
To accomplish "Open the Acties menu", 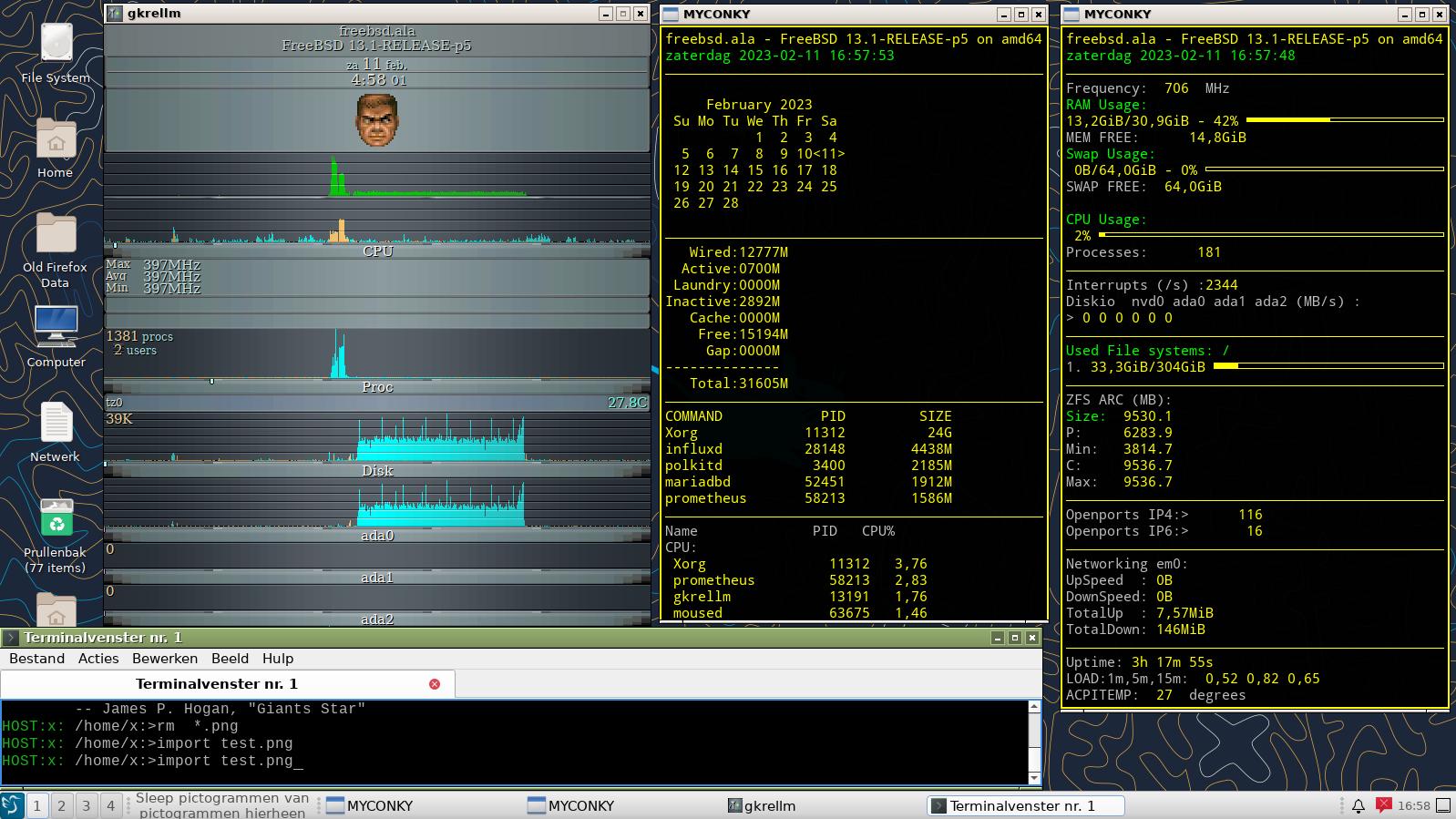I will (98, 659).
